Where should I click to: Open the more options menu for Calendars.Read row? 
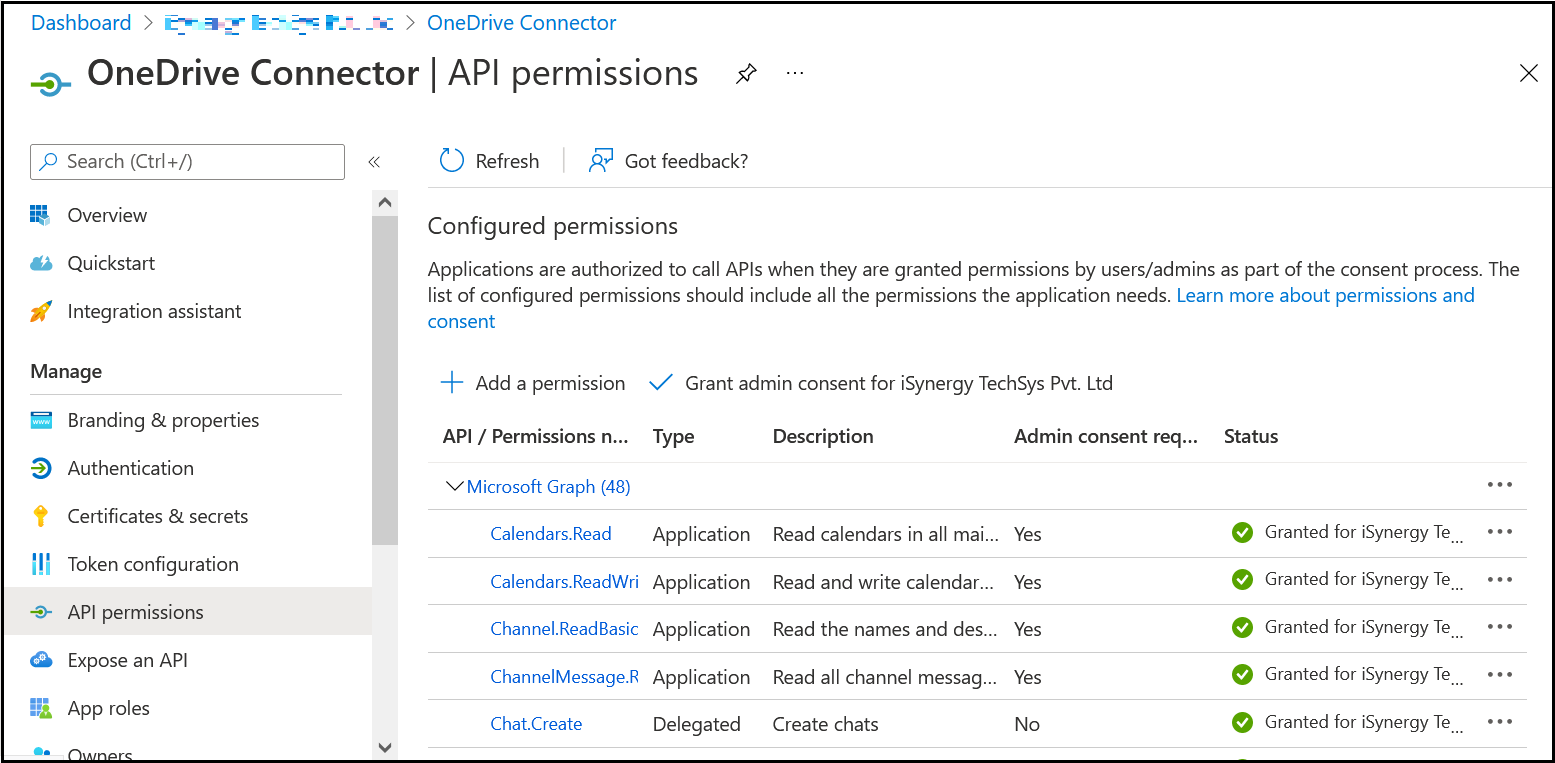(1500, 532)
